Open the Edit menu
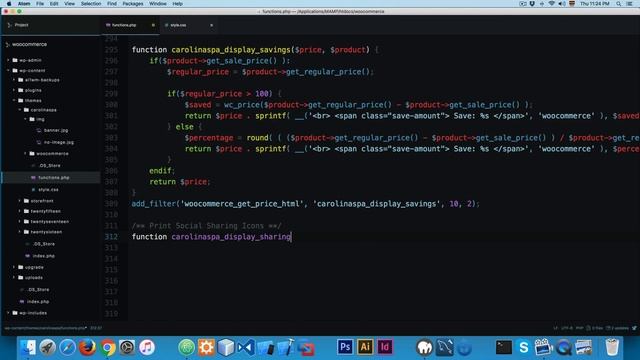 [x=54, y=4]
